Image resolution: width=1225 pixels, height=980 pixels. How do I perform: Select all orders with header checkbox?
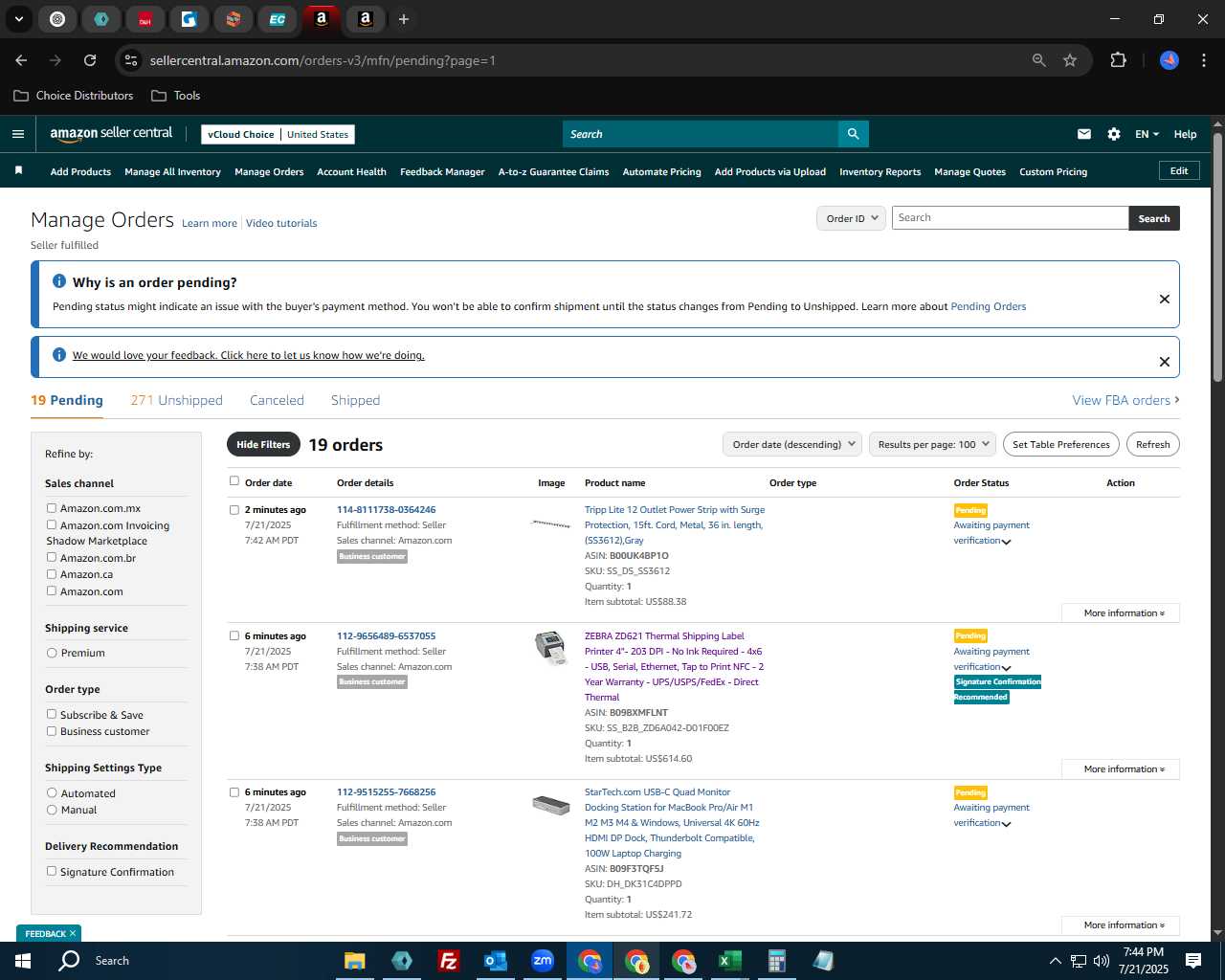click(x=234, y=481)
